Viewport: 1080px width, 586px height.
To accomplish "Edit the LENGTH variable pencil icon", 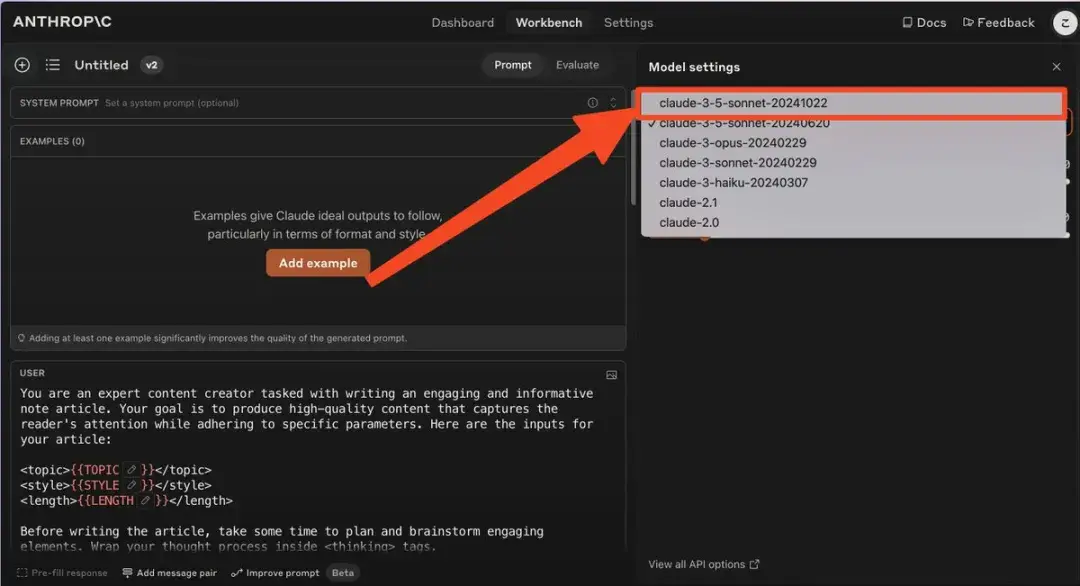I will click(145, 501).
